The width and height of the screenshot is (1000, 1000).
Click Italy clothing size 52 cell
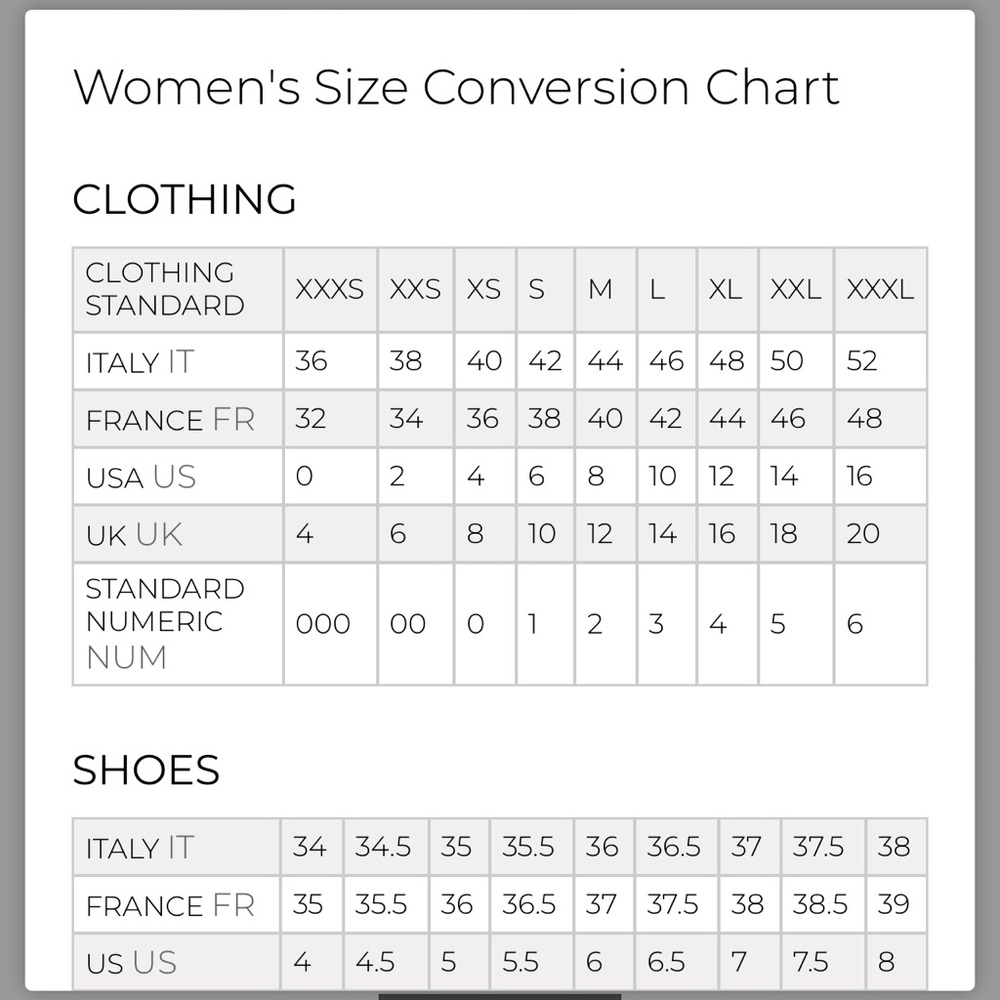coord(880,362)
